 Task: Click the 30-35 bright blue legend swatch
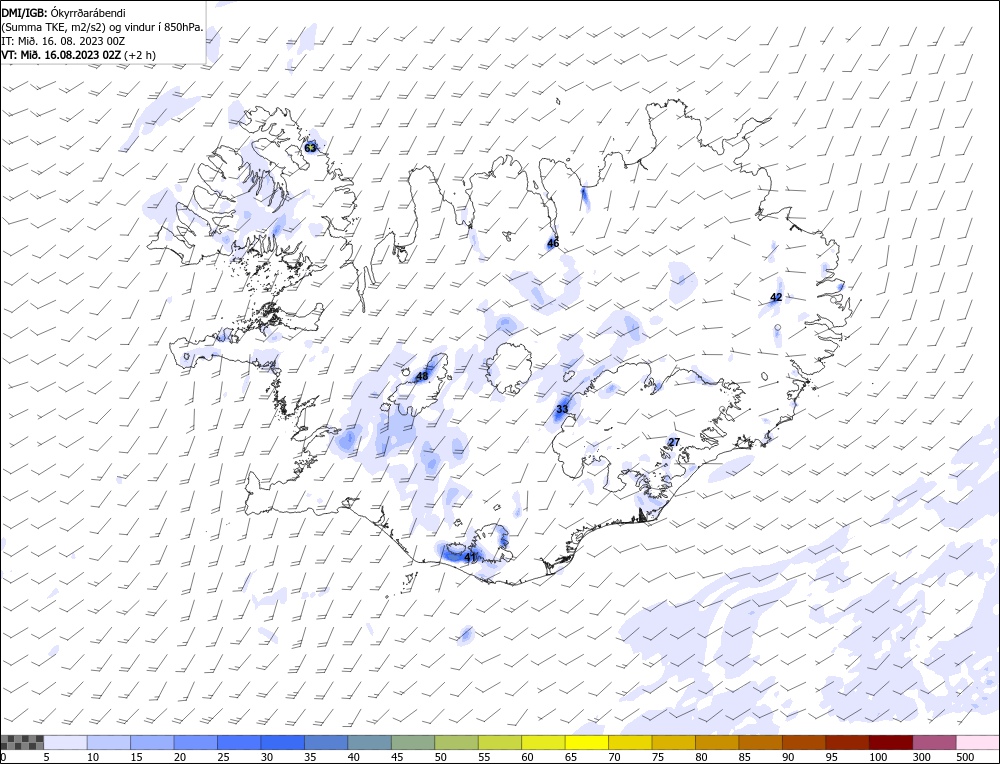point(283,742)
